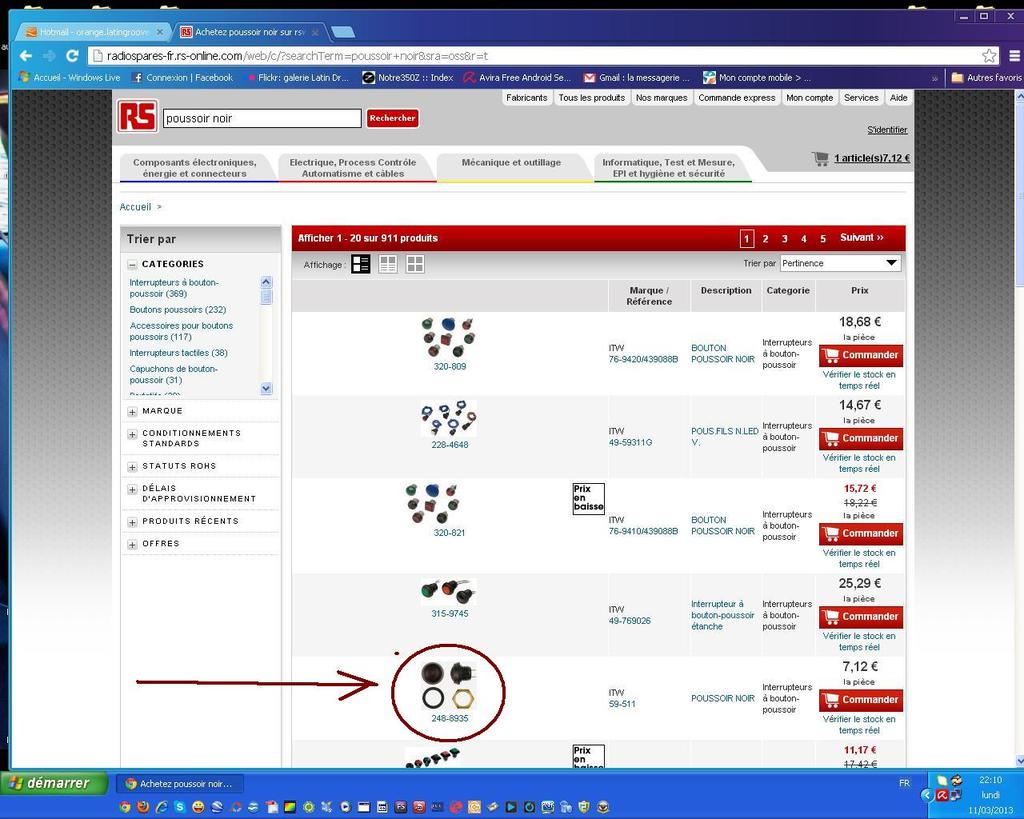This screenshot has width=1024, height=819.
Task: Expand the DÉLAIS D'APPROVISIONNEMENT filter
Action: coord(133,489)
